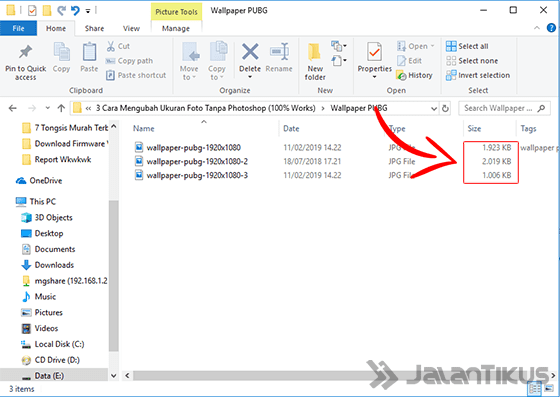This screenshot has height=397, width=560.
Task: Open the Share ribbon tab
Action: point(94,29)
